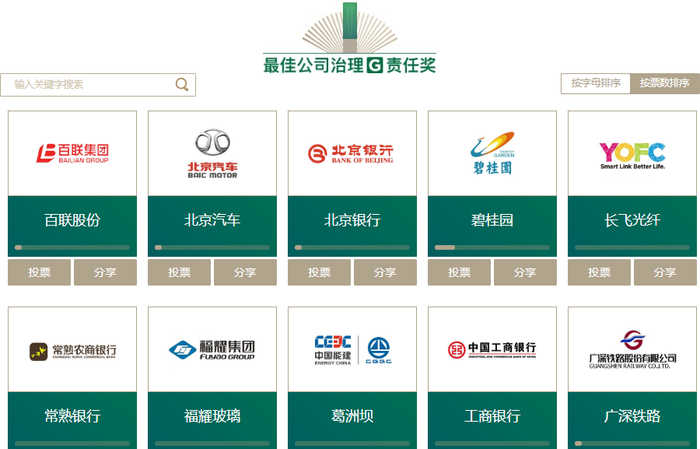Screen dimensions: 700x449
Task: Click the 碧桂园 vote progress bar
Action: click(x=492, y=247)
